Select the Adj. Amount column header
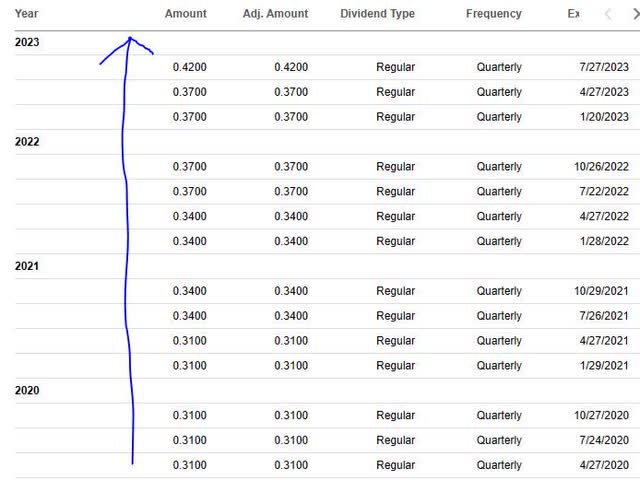The width and height of the screenshot is (640, 480). (x=275, y=14)
